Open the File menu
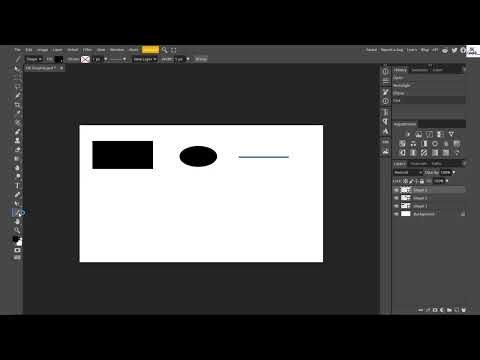This screenshot has height=360, width=480. coord(17,50)
